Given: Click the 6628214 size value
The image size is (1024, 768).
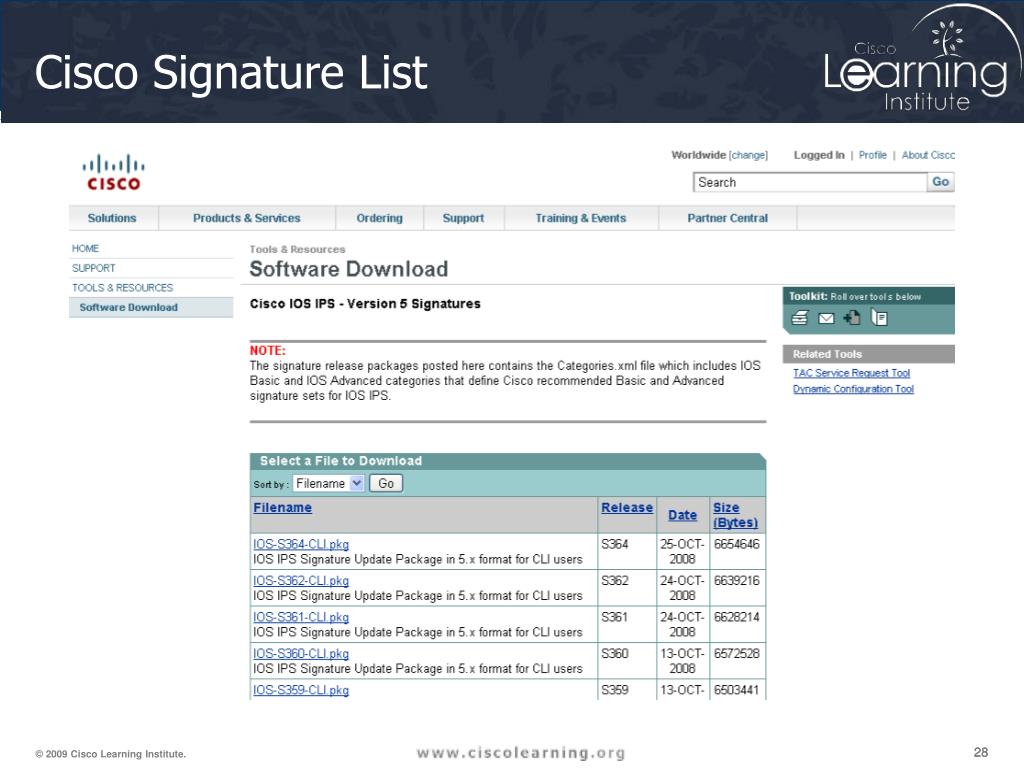Looking at the screenshot, I should [737, 618].
